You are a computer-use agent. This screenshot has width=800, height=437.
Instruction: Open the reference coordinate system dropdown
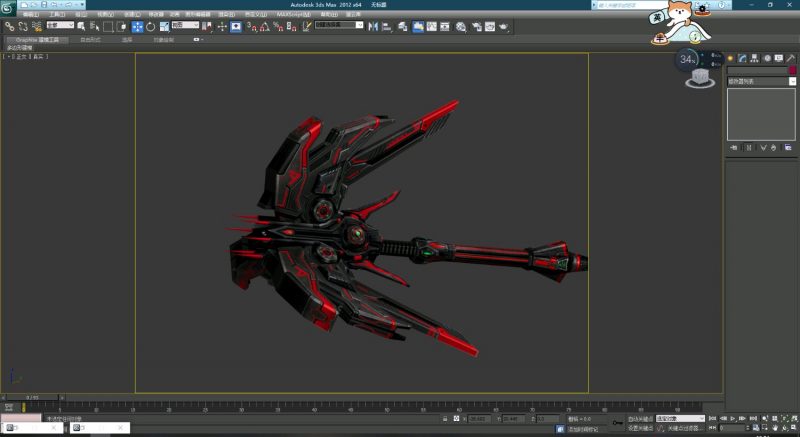(x=183, y=26)
